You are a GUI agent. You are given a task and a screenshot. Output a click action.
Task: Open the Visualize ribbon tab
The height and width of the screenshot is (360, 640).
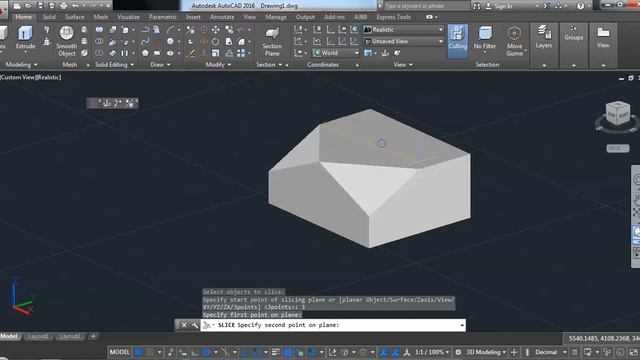(128, 17)
